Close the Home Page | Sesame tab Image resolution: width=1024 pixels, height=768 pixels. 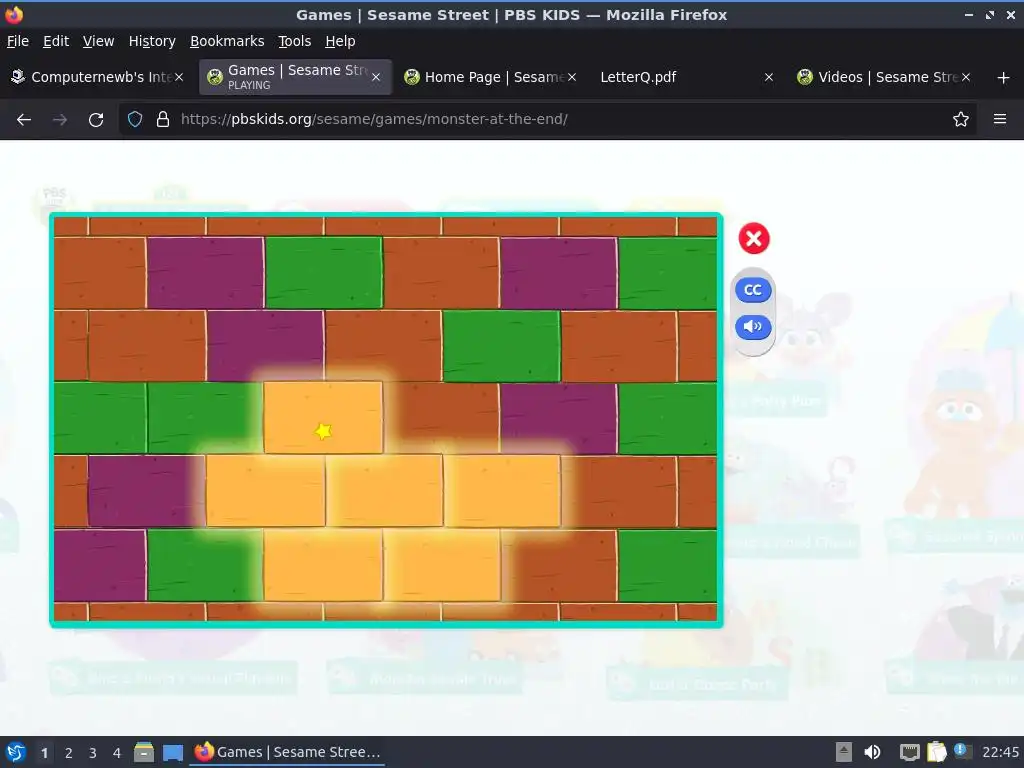point(571,77)
